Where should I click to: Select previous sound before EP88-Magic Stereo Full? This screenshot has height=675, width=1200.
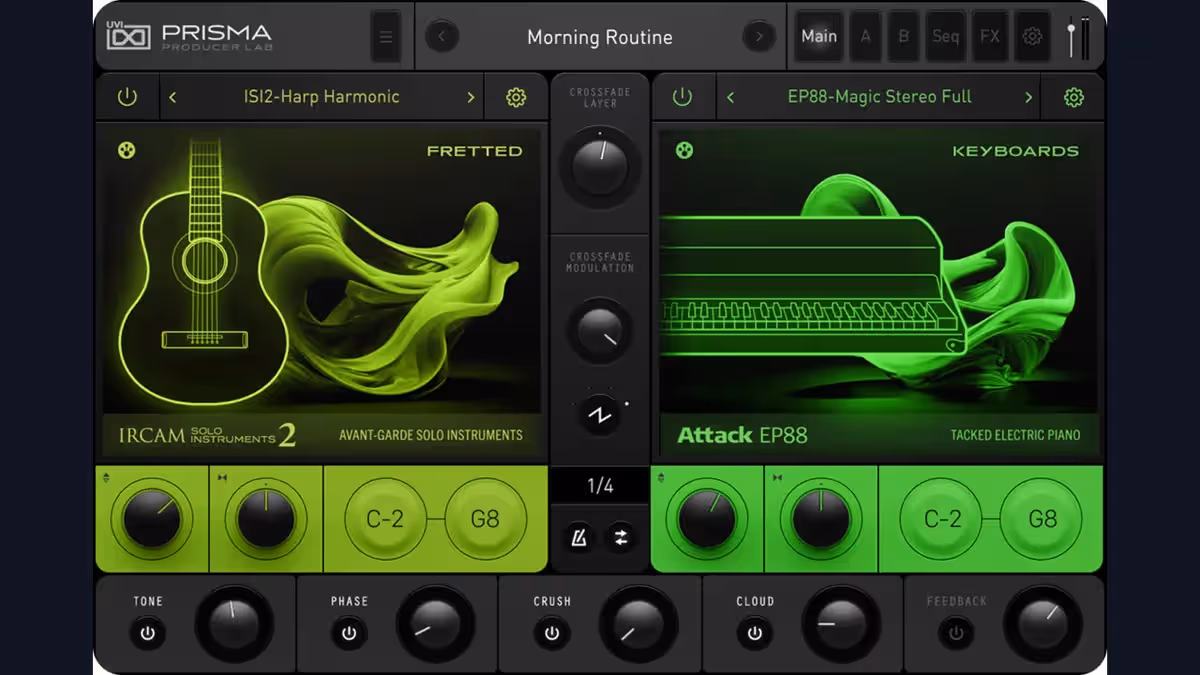coord(730,97)
